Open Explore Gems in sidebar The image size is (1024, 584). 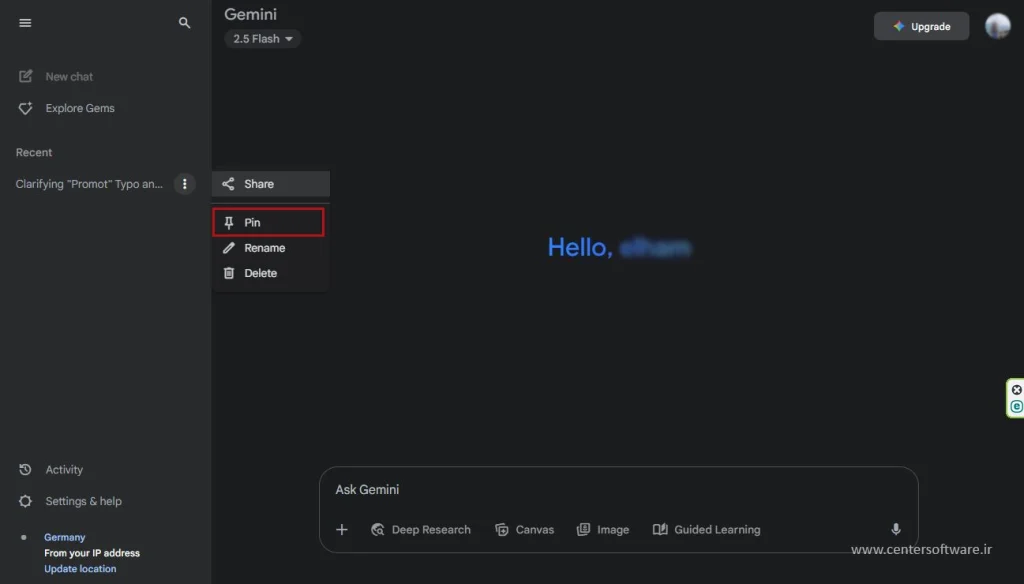point(80,108)
